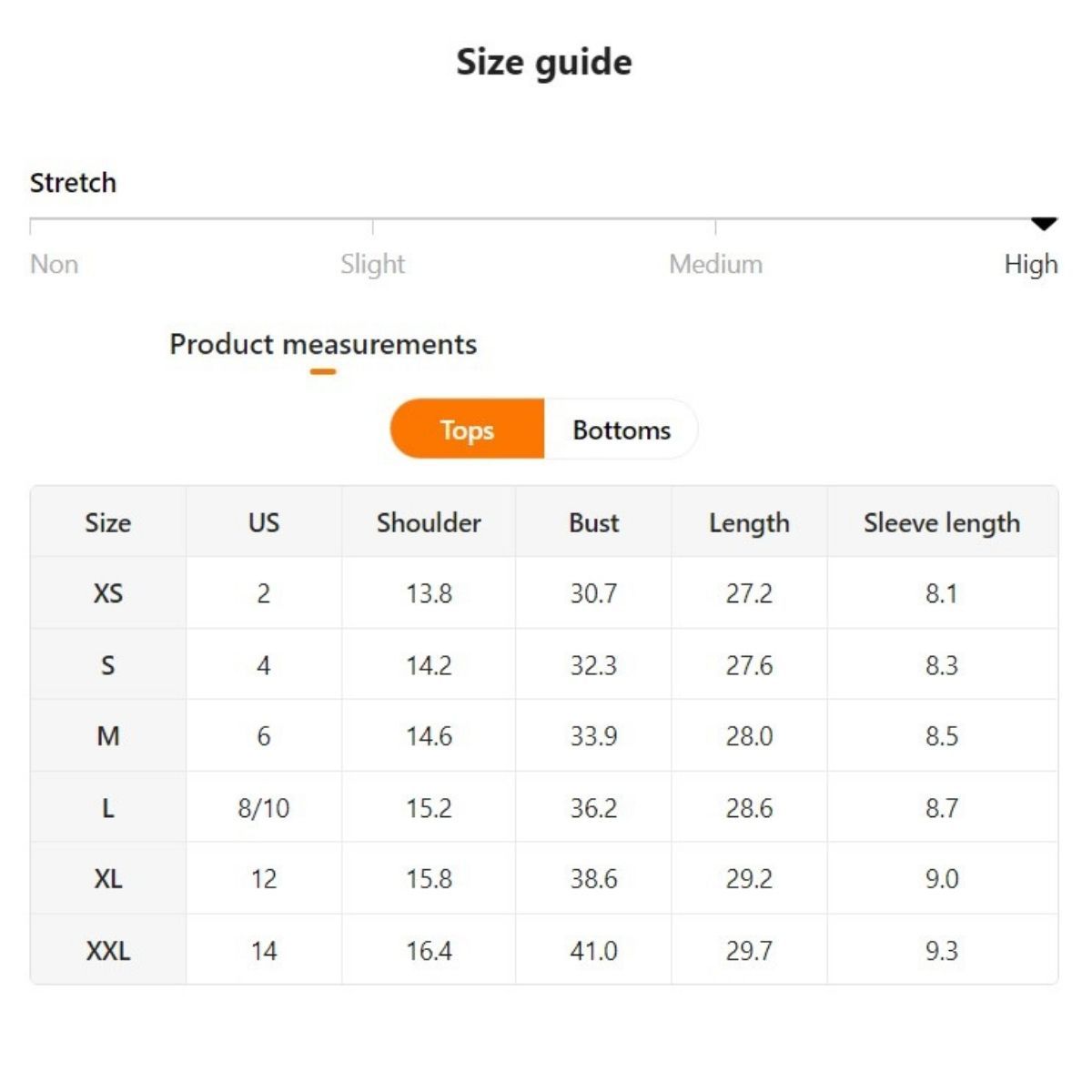Click the US column header
The image size is (1092, 1092).
[264, 522]
